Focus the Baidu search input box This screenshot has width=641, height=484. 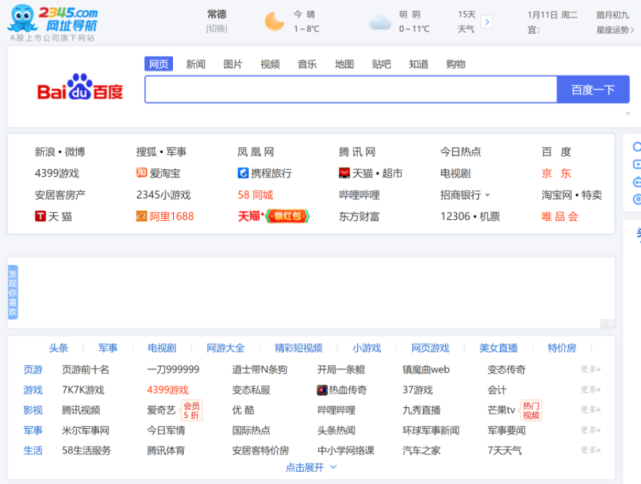point(351,89)
